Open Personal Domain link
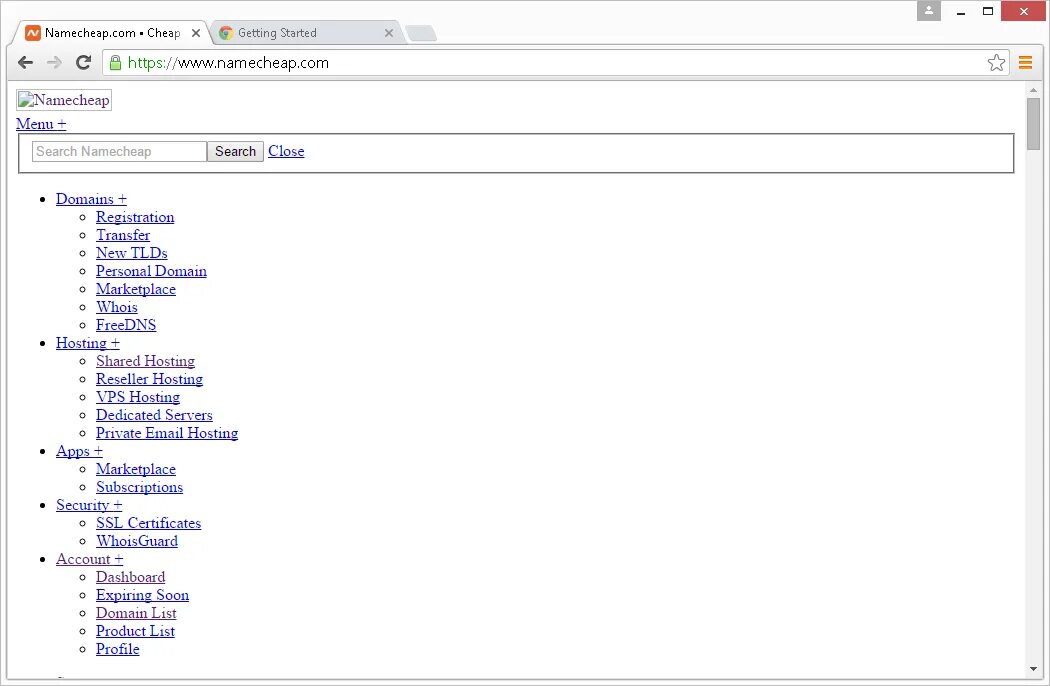Screen dimensions: 1050x686 151,271
